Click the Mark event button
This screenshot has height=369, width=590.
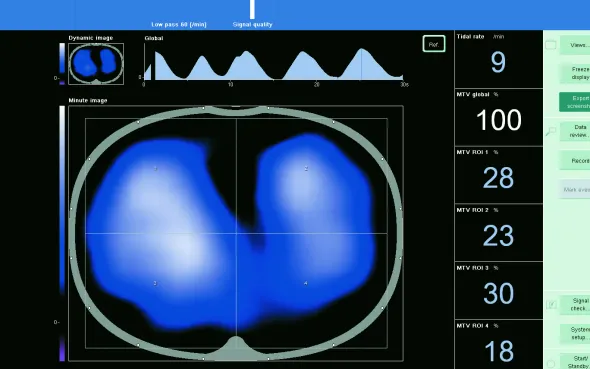(x=576, y=190)
